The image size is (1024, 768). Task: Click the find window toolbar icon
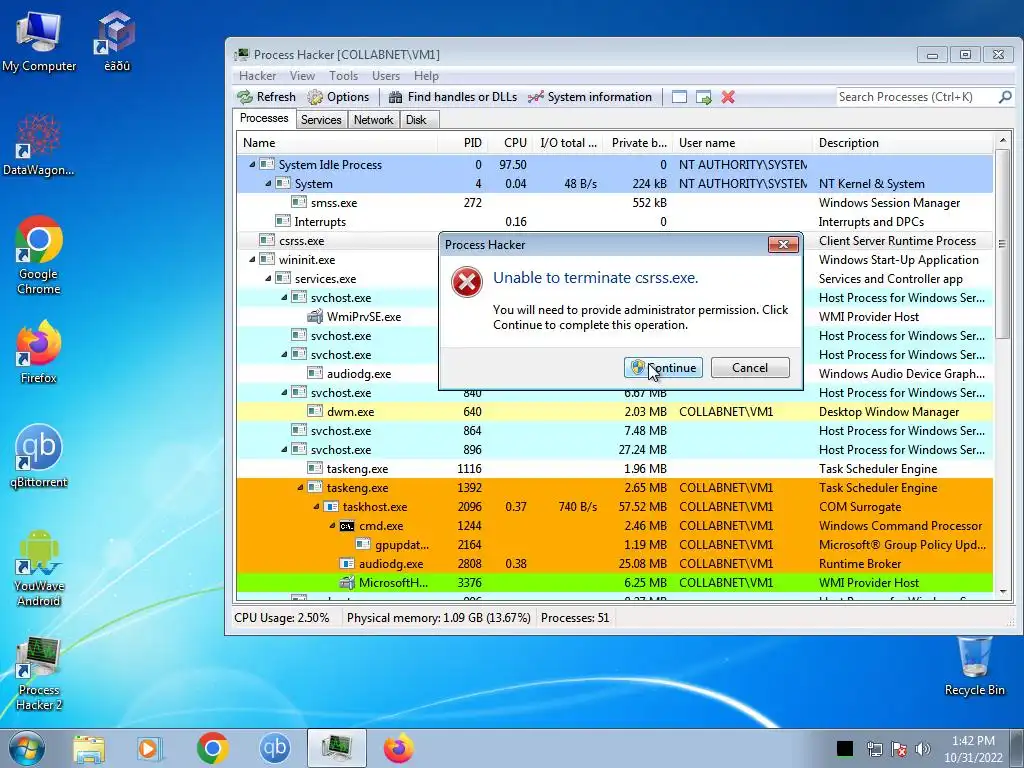click(679, 97)
